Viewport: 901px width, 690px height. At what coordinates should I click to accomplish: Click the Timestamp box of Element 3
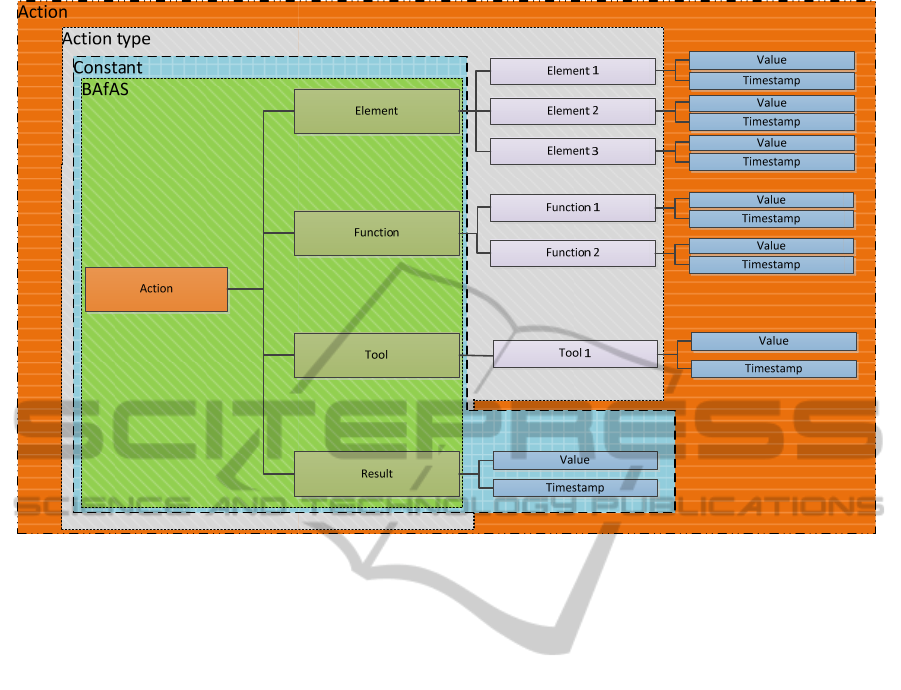coord(771,162)
